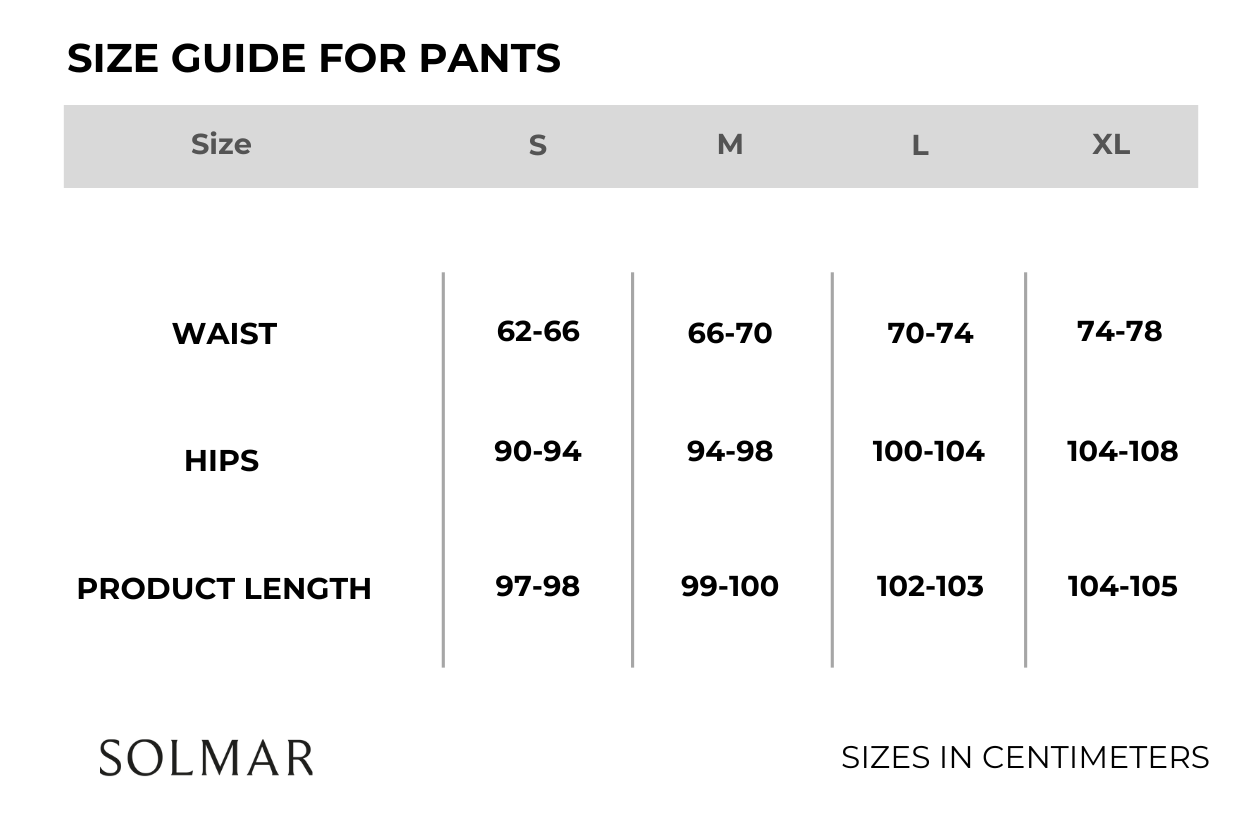Viewport: 1250px width, 817px height.
Task: Click the "Size Guide for Pants" heading
Action: click(x=313, y=59)
